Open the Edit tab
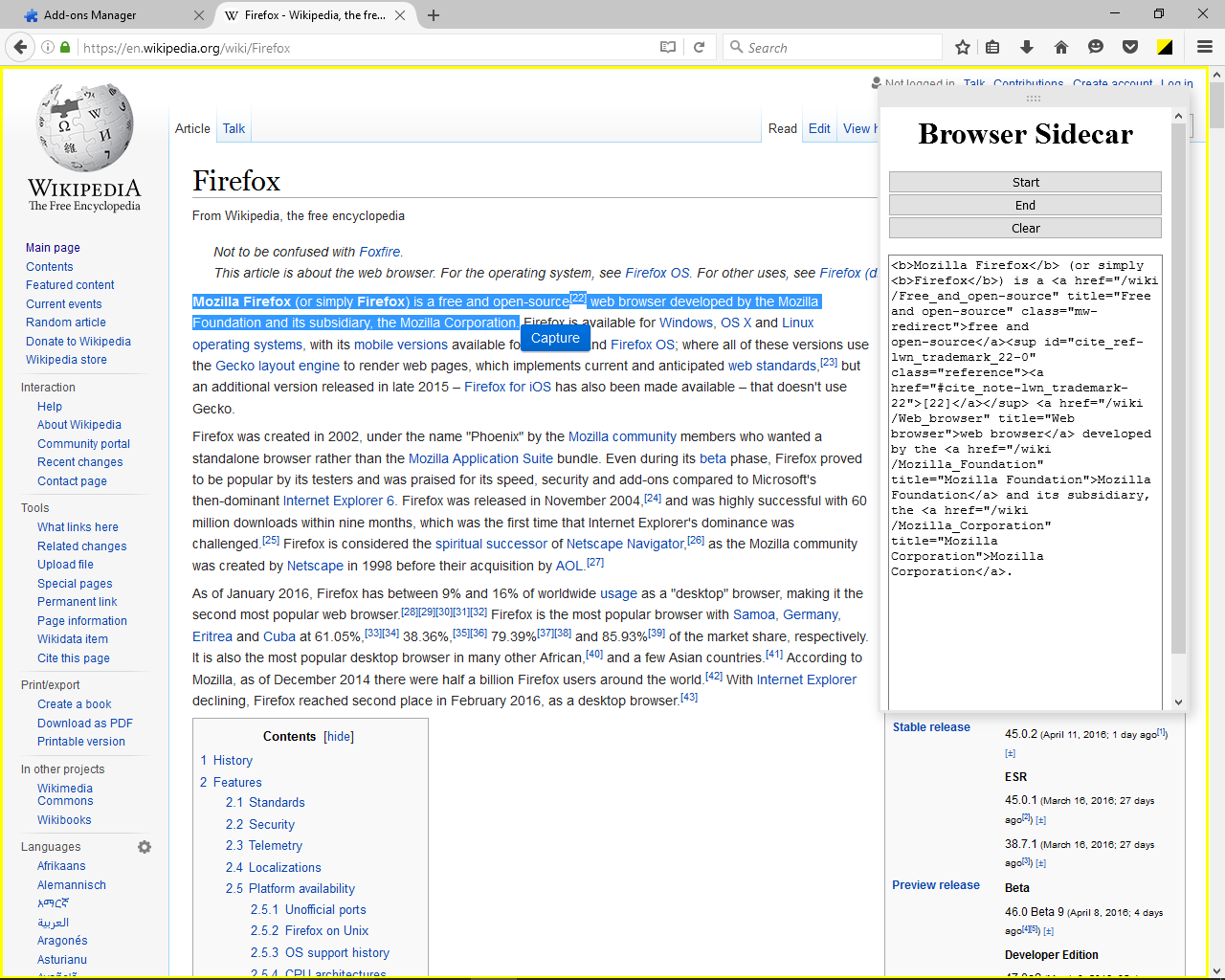Screen dimensions: 1225x980 (x=819, y=128)
